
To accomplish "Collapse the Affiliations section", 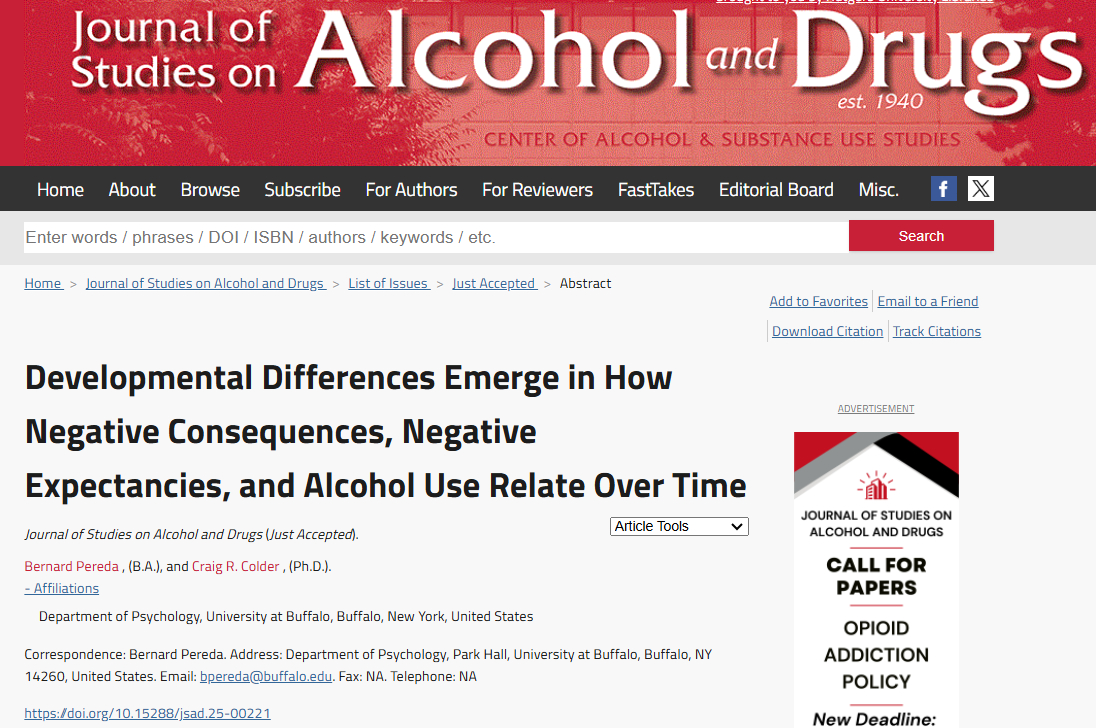I will point(62,588).
